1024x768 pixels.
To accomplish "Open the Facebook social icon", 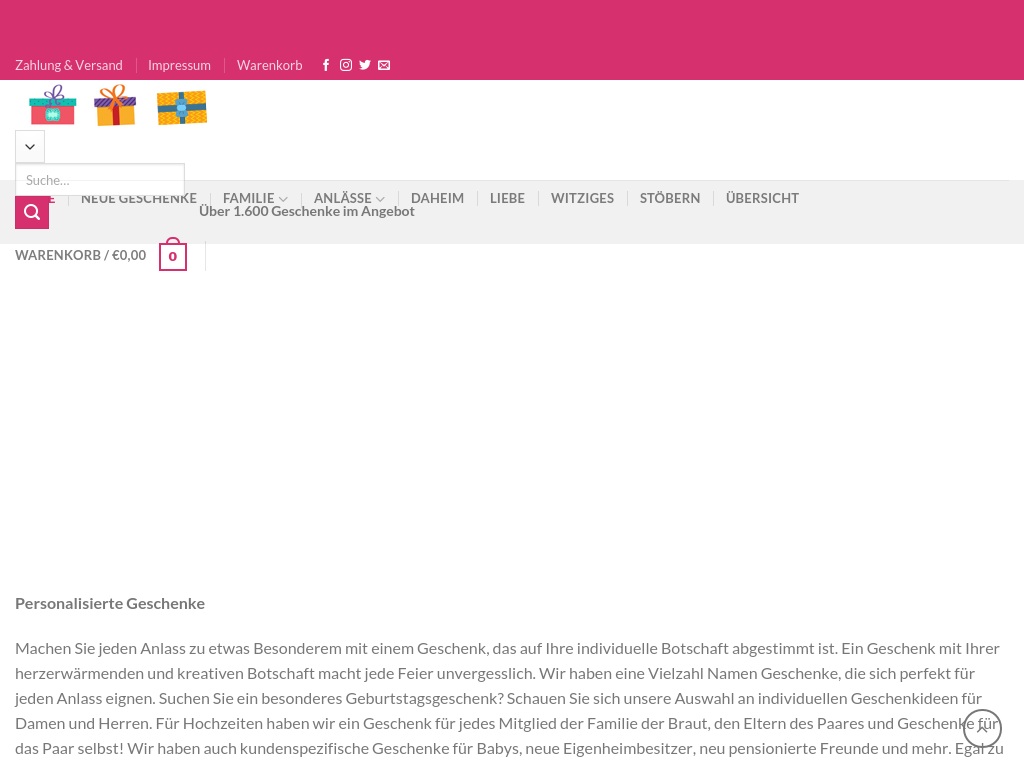I will coord(326,65).
